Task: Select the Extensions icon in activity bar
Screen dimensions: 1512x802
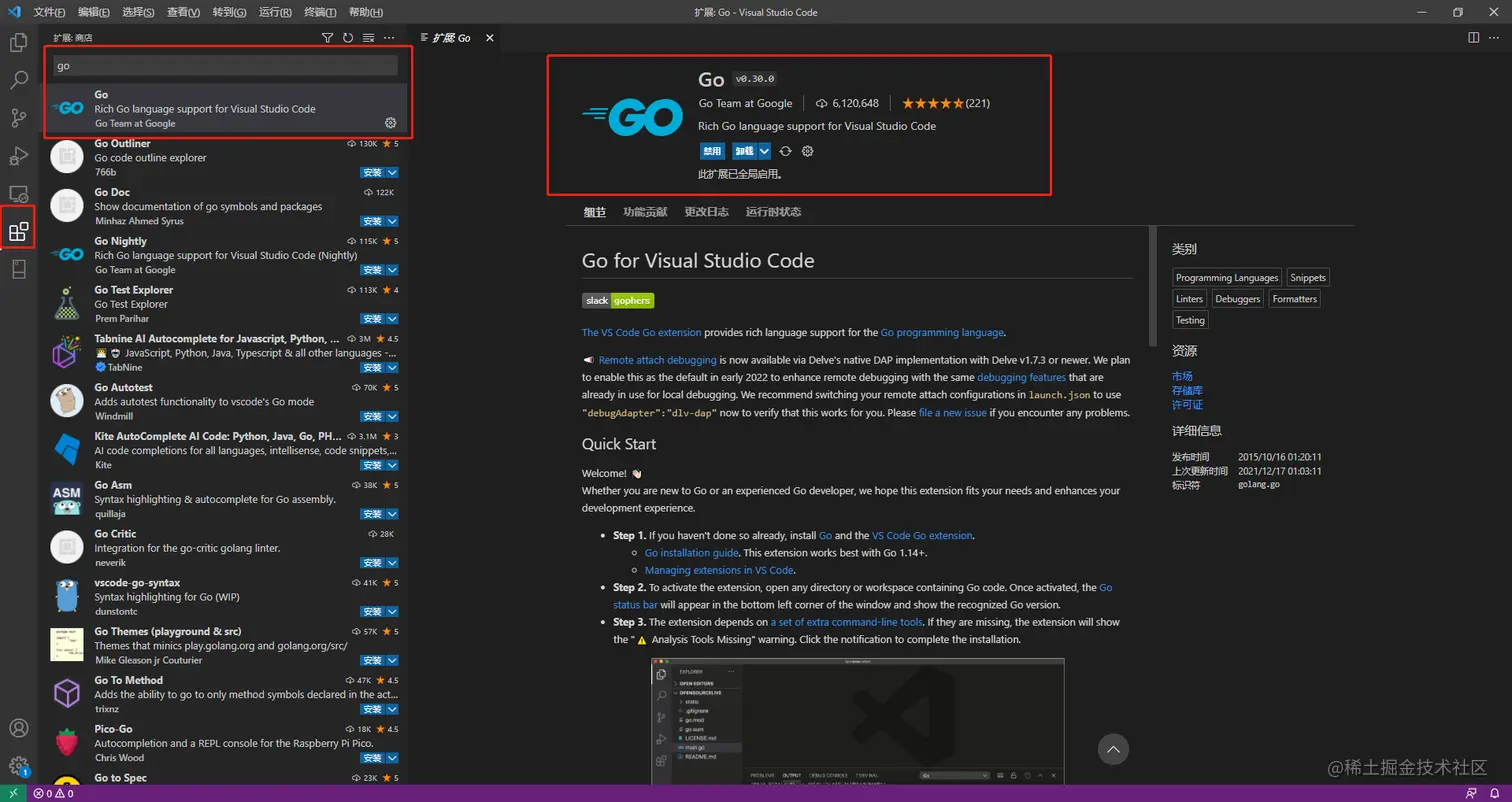Action: pos(18,232)
